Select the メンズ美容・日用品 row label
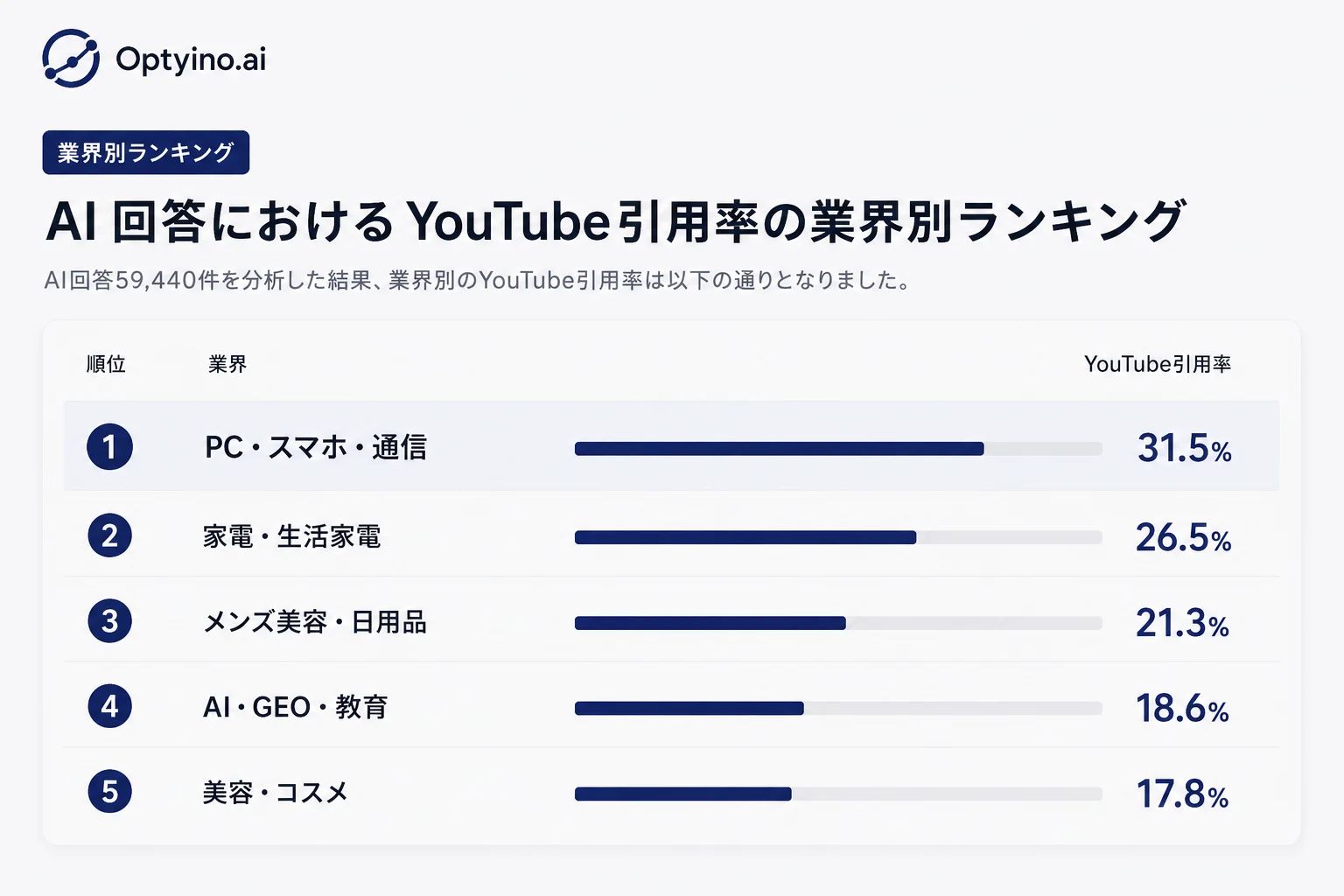Screen dimensions: 1344x896 coord(315,622)
